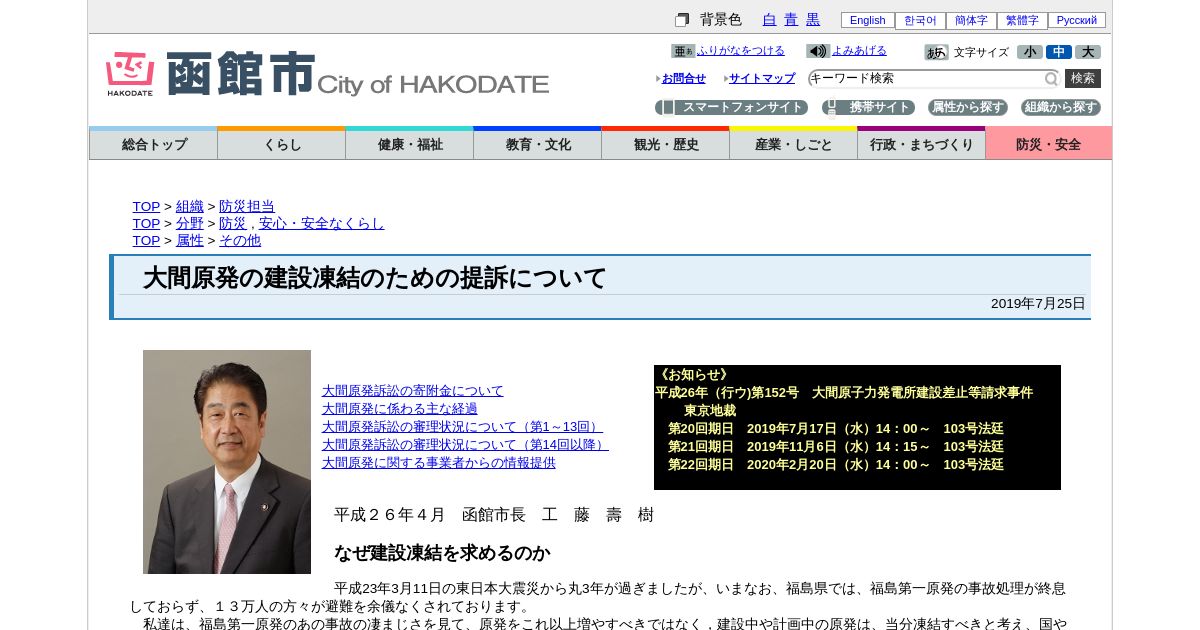Image resolution: width=1200 pixels, height=630 pixels.
Task: Click TOP in the 組織 breadcrumb row
Action: [146, 206]
